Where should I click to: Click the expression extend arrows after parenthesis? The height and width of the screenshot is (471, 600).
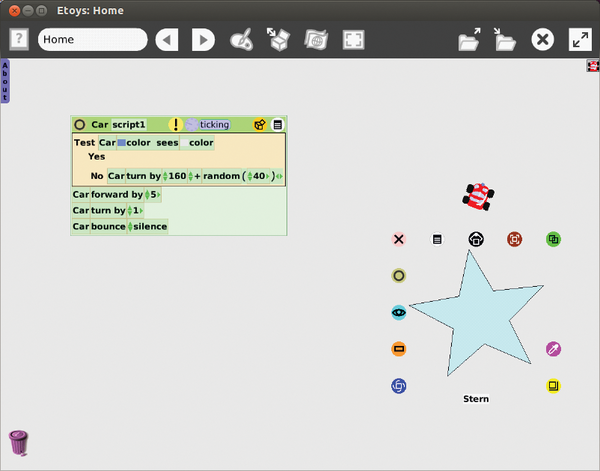(279, 176)
